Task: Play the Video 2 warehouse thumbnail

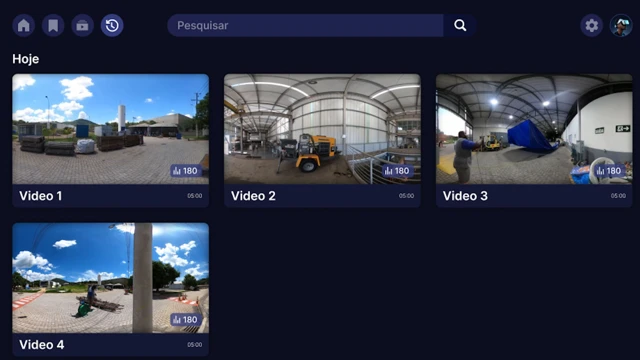Action: tap(322, 129)
